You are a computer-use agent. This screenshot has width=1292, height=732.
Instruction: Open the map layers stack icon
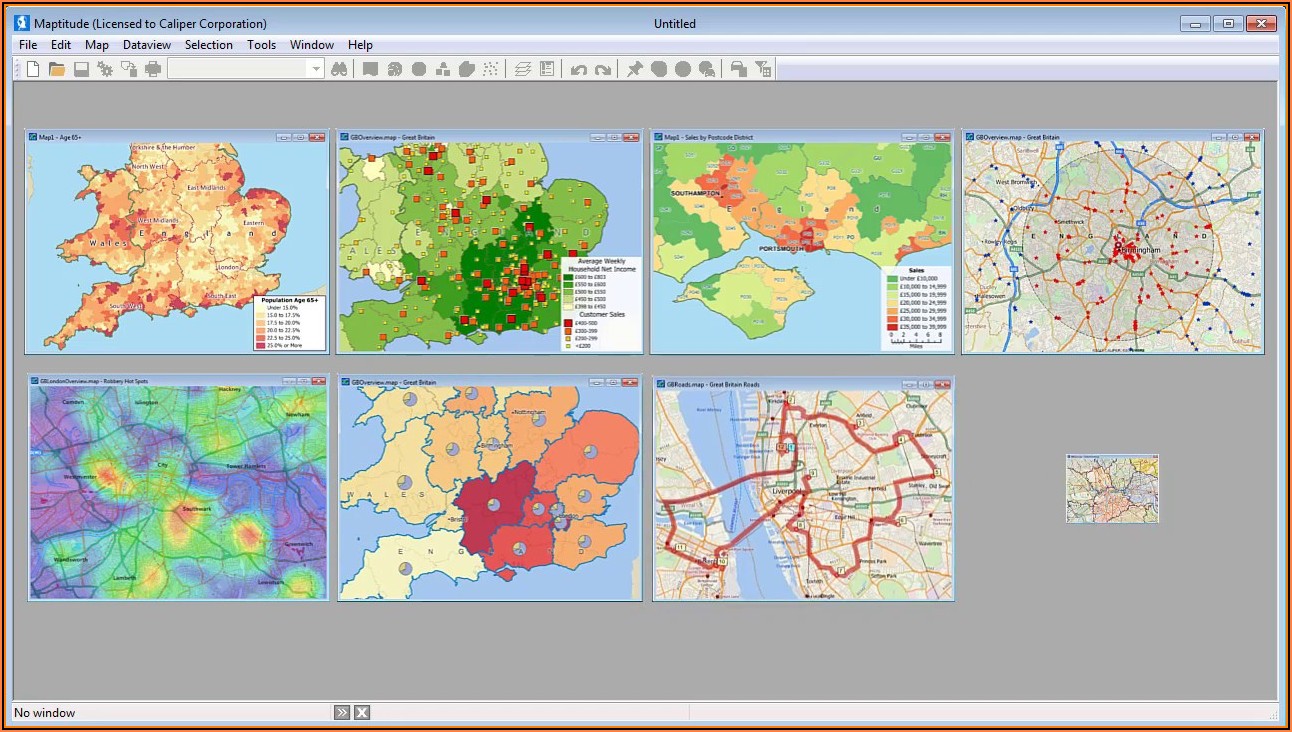(x=522, y=69)
